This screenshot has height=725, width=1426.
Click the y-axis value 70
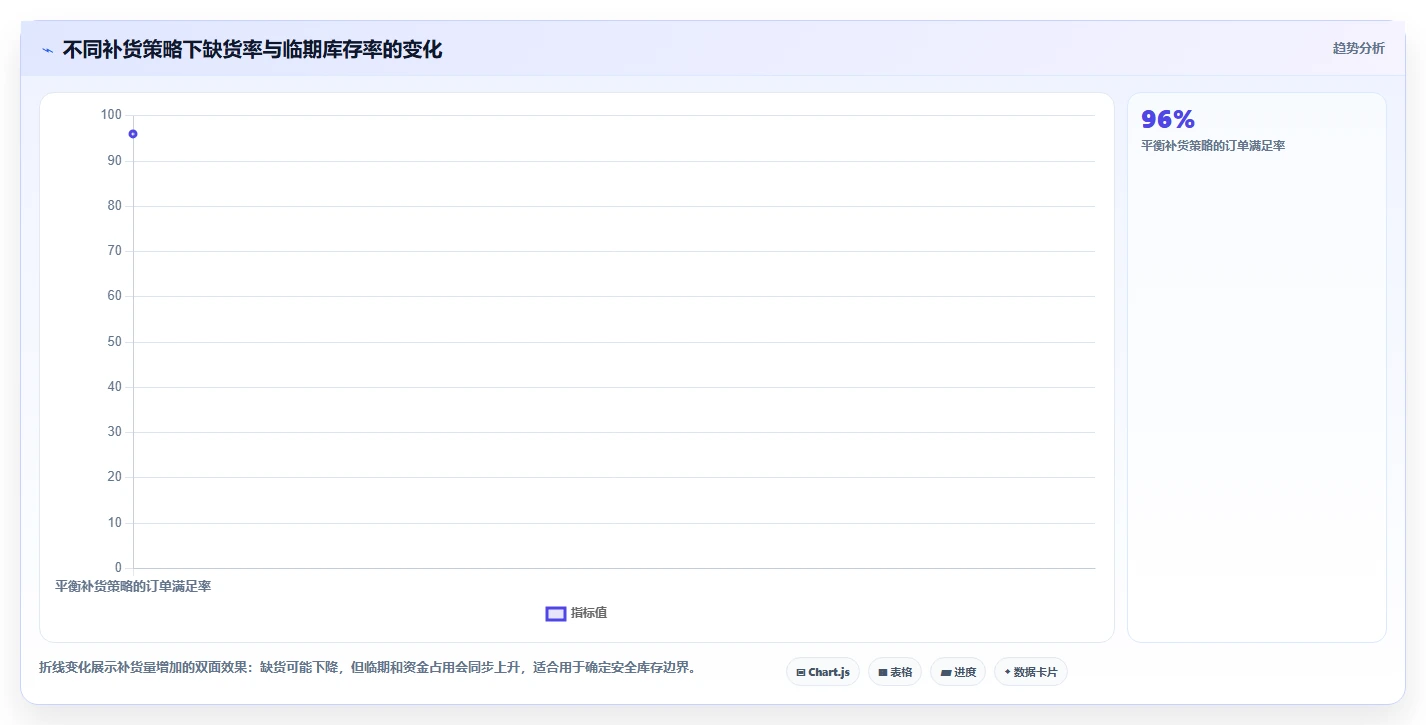click(x=114, y=251)
